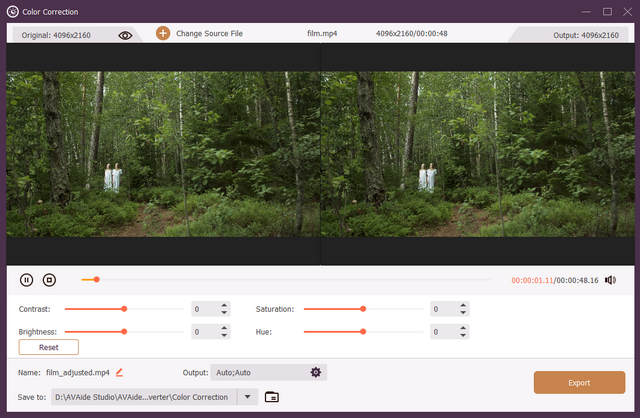
Task: Increase the Contrast value stepper
Action: (224, 306)
